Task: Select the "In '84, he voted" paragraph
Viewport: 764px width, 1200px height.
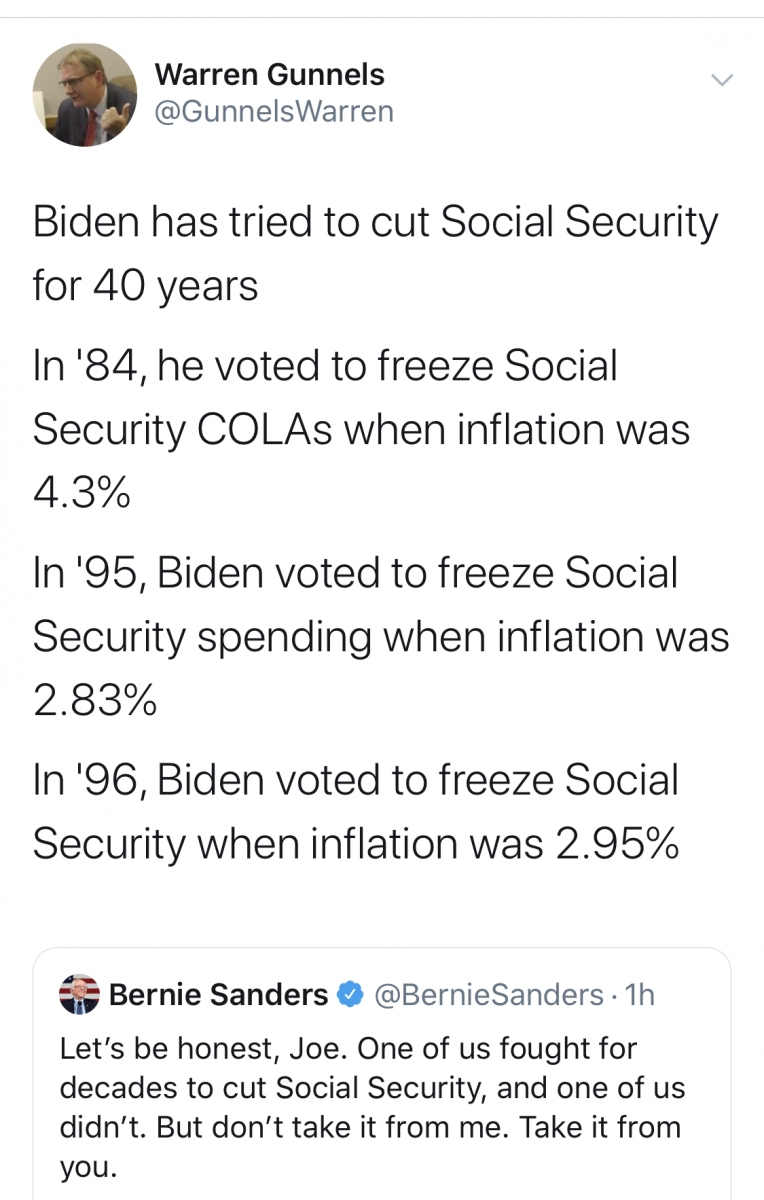Action: click(361, 429)
